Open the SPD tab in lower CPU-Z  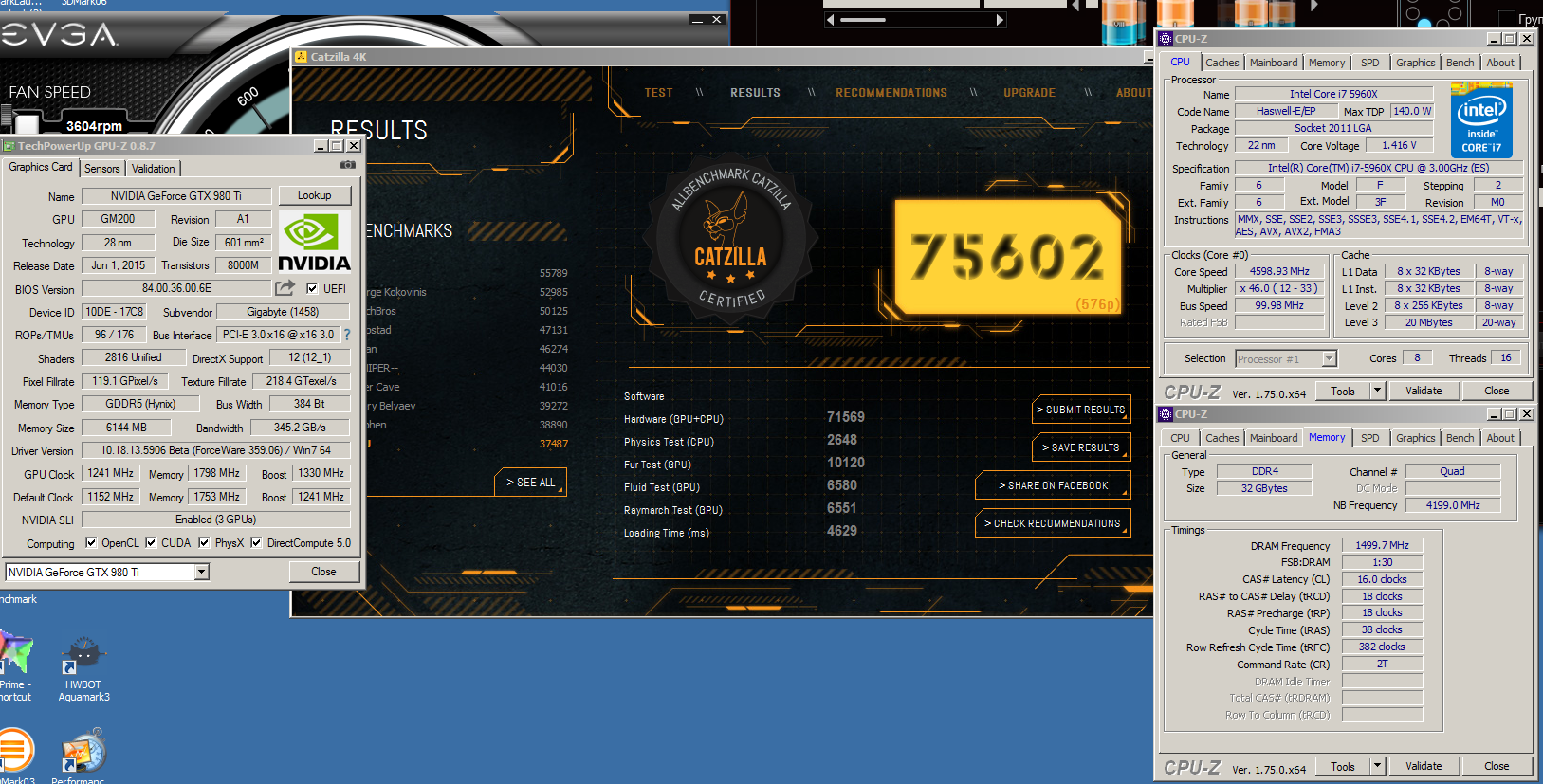[x=1370, y=438]
